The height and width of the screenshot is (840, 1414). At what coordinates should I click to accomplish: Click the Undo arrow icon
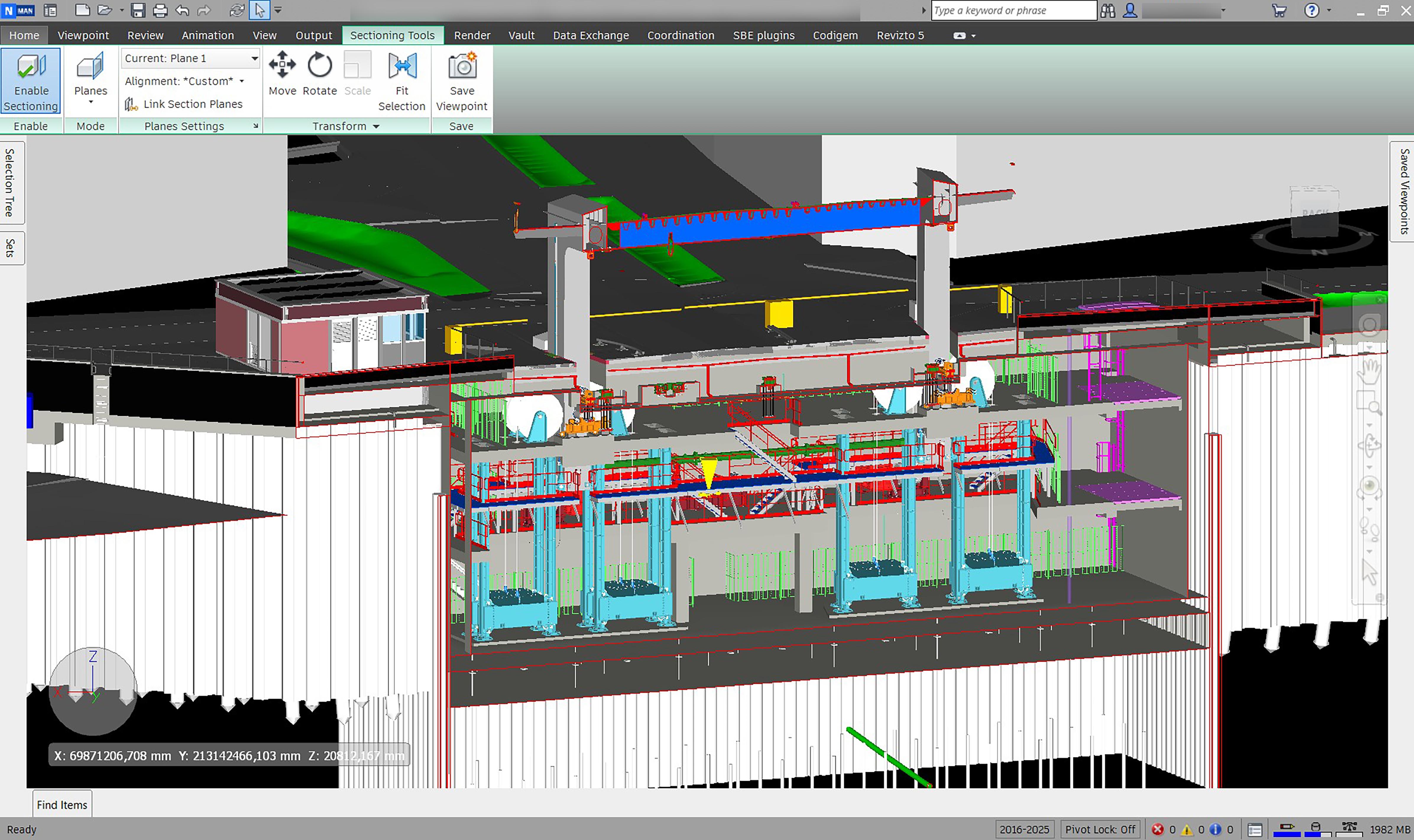(182, 10)
